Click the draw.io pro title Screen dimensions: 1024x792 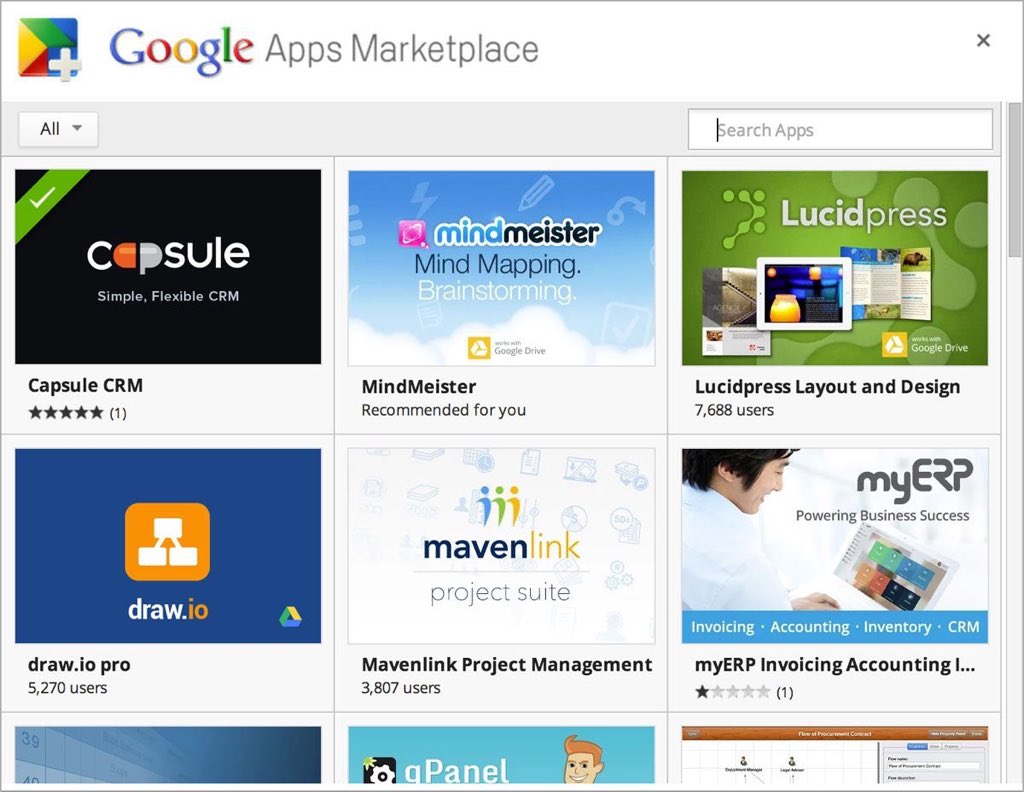point(79,665)
